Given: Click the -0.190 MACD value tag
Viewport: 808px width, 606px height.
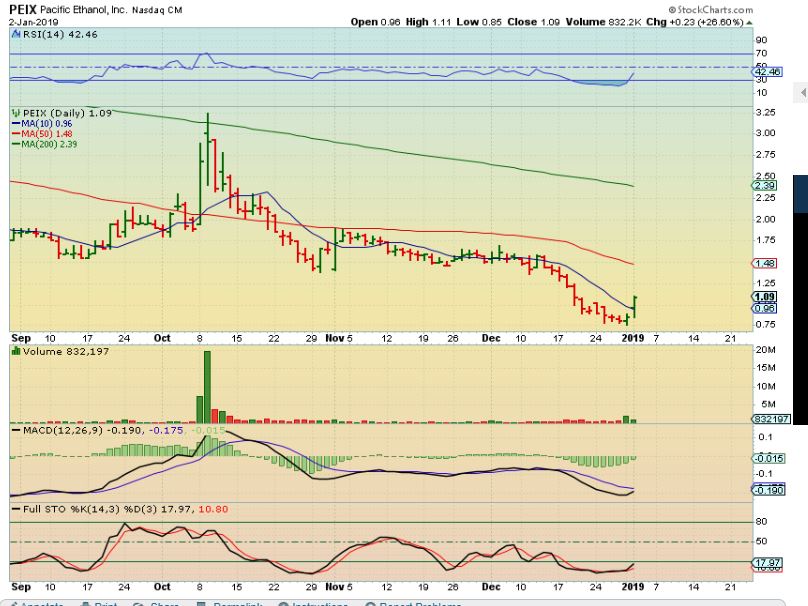Looking at the screenshot, I should click(x=769, y=490).
